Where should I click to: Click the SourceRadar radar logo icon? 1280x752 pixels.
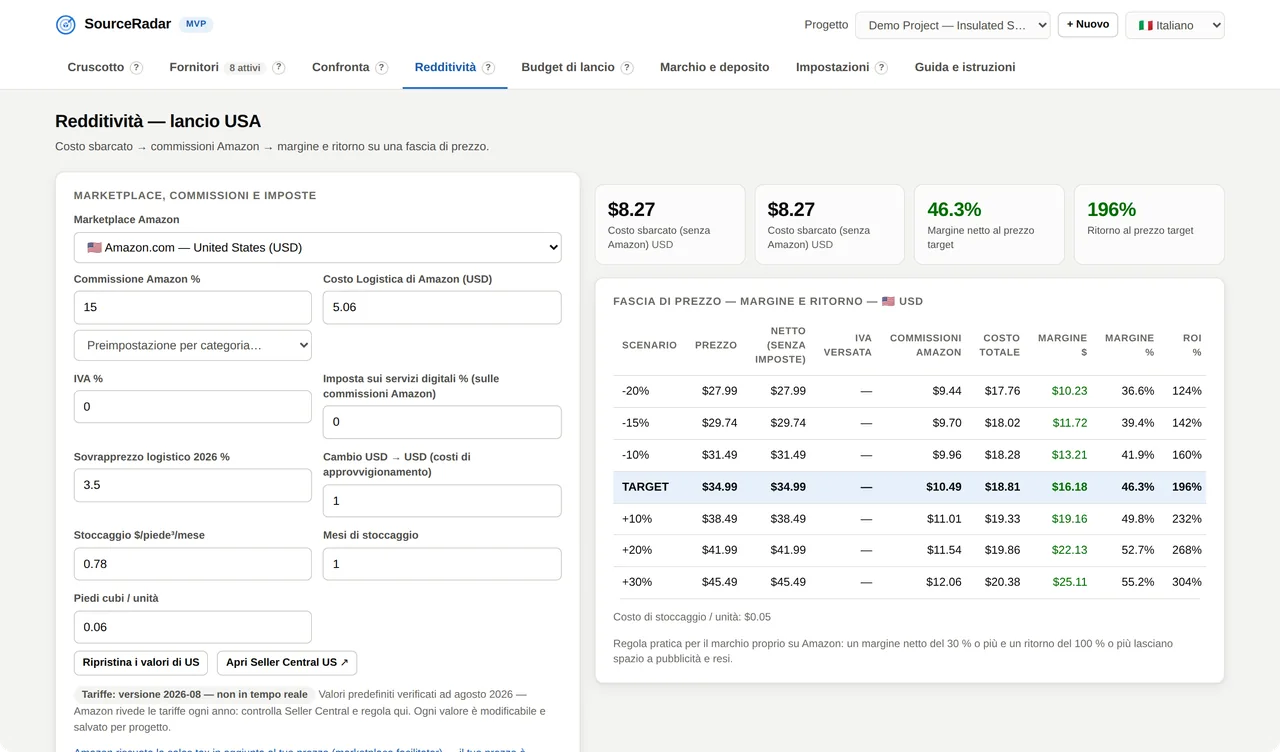[66, 25]
